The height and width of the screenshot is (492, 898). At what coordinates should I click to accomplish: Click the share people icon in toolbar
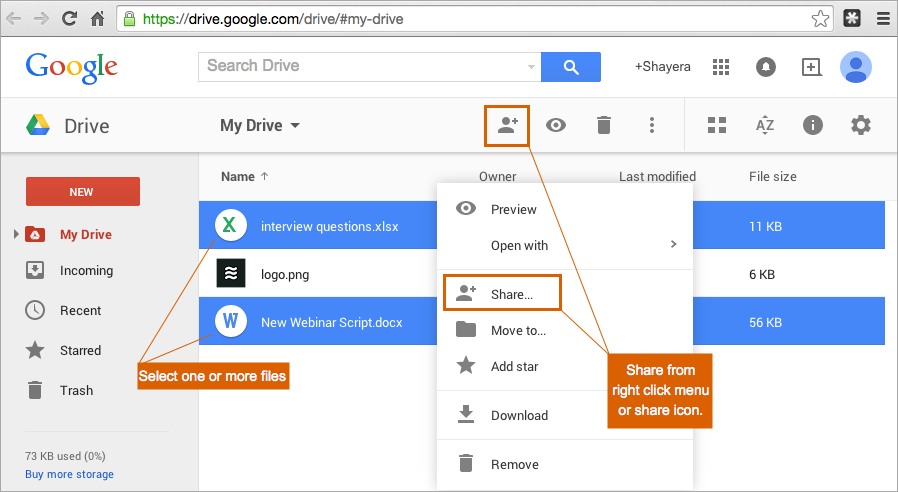point(507,125)
